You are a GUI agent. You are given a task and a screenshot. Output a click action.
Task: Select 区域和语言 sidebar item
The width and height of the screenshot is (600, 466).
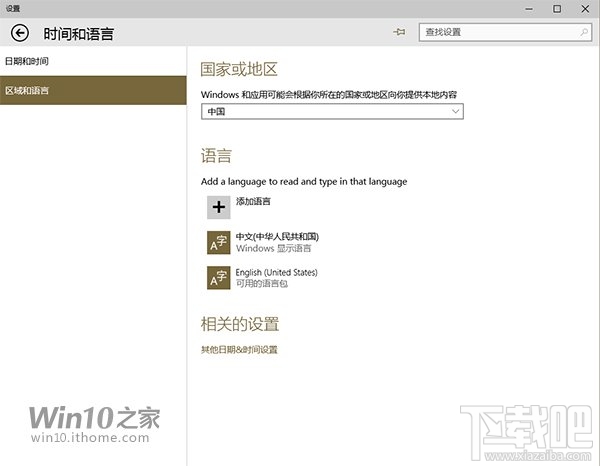point(93,90)
